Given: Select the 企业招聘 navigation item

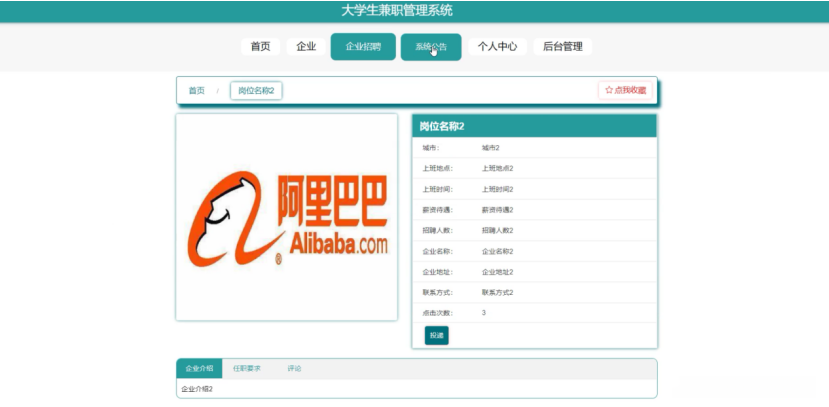Looking at the screenshot, I should click(363, 47).
